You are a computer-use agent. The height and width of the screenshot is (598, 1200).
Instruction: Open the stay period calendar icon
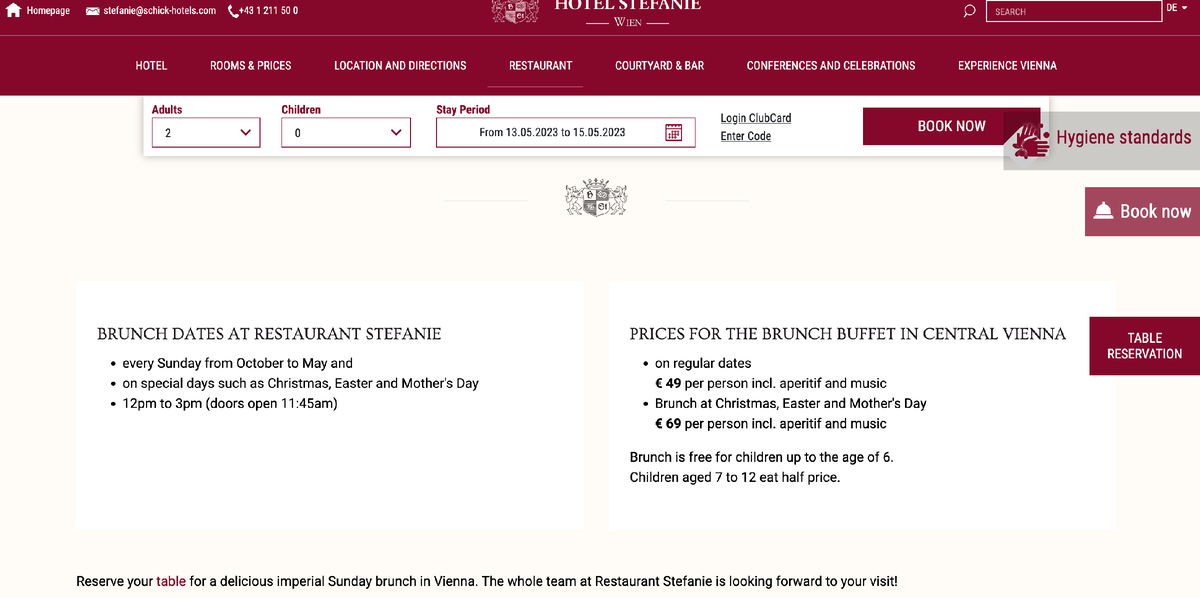674,132
